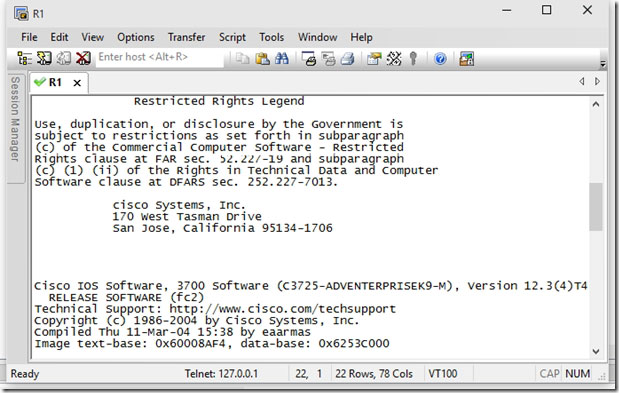Click the tab scroll left arrow
619x393 pixels.
pyautogui.click(x=581, y=81)
